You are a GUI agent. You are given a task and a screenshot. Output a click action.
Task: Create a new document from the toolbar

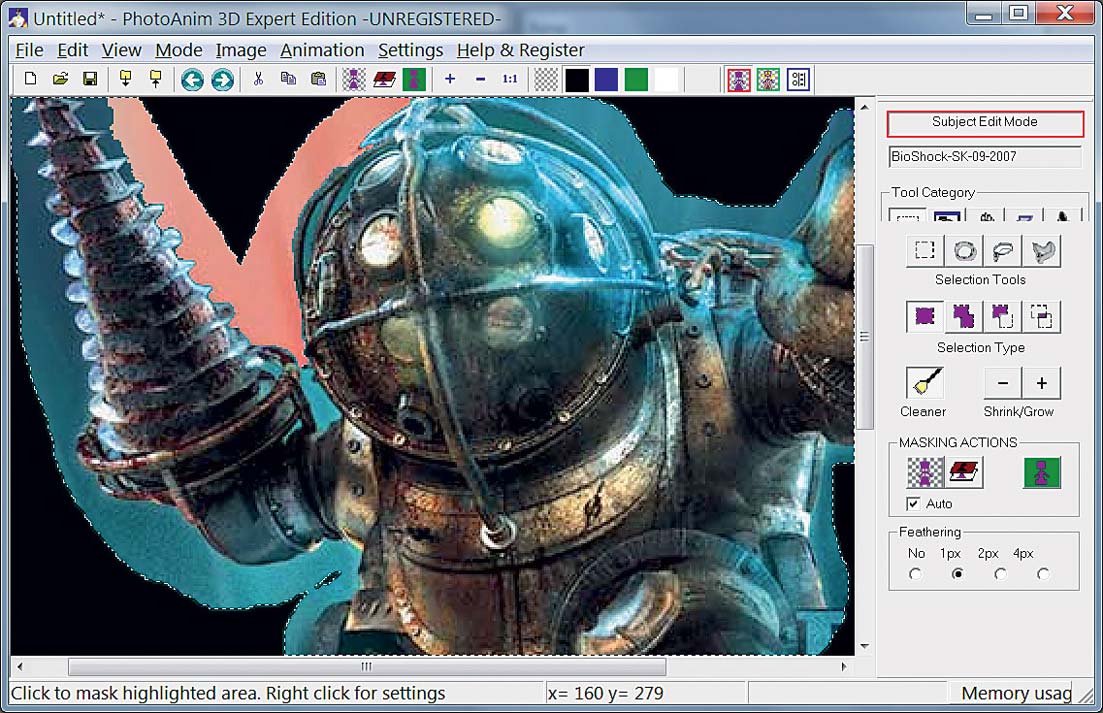pyautogui.click(x=30, y=79)
